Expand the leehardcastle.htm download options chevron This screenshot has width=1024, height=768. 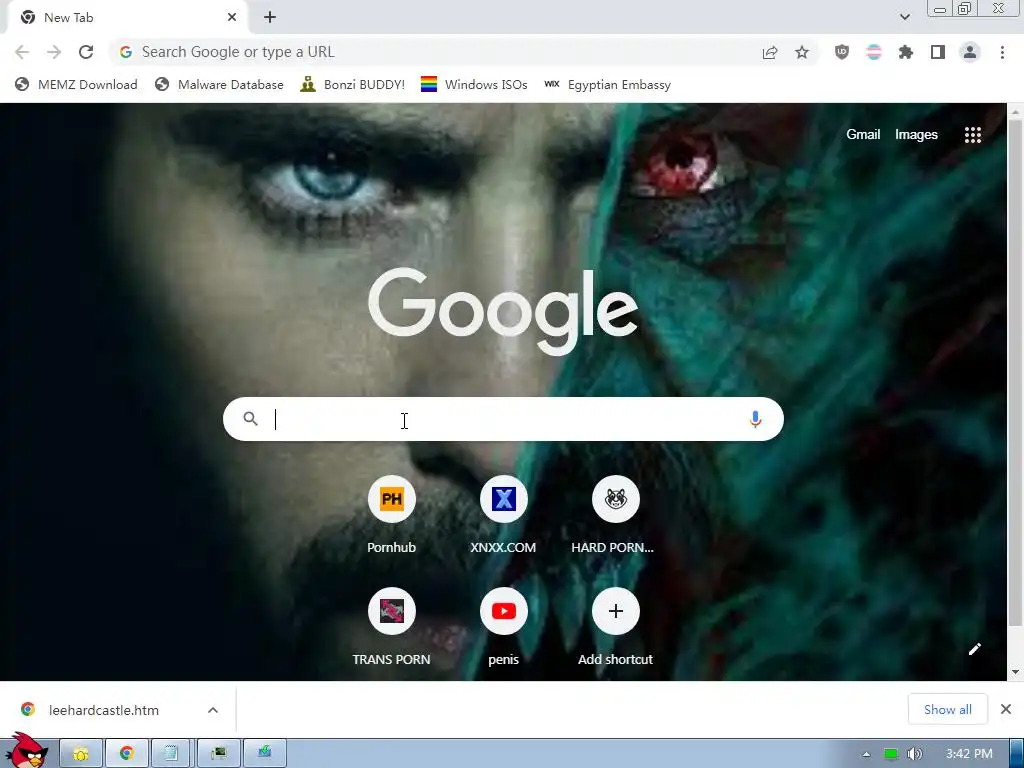pos(213,710)
